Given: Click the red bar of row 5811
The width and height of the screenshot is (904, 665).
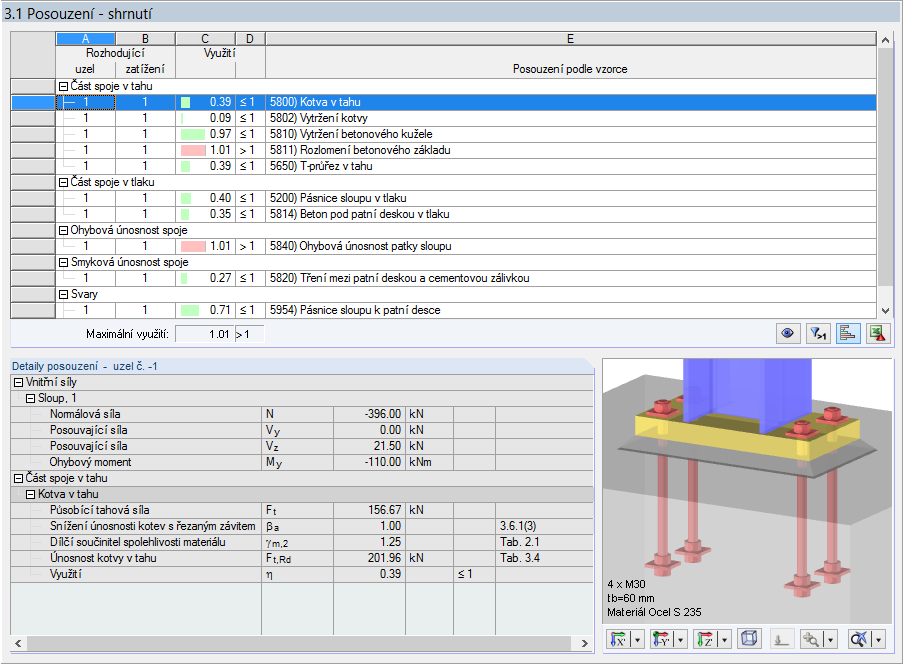Looking at the screenshot, I should 193,151.
